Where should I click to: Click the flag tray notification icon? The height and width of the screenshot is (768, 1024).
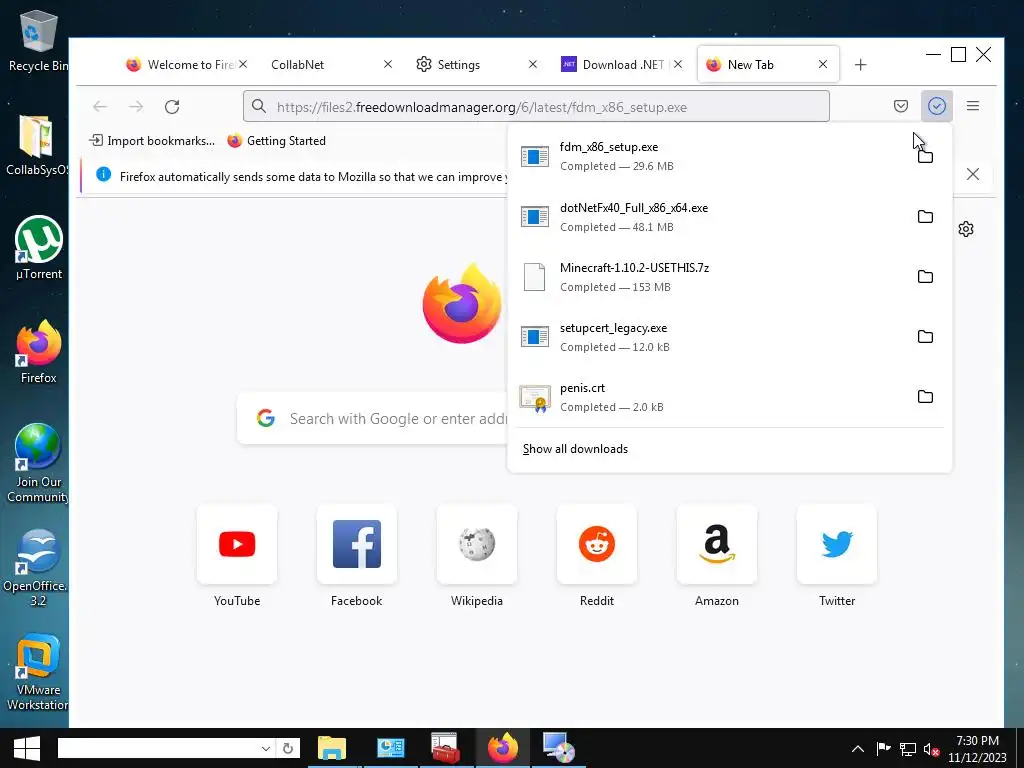(x=883, y=749)
